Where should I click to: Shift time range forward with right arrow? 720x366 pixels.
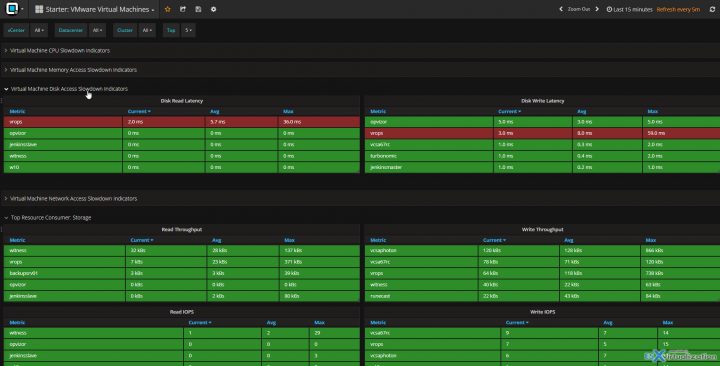(597, 9)
